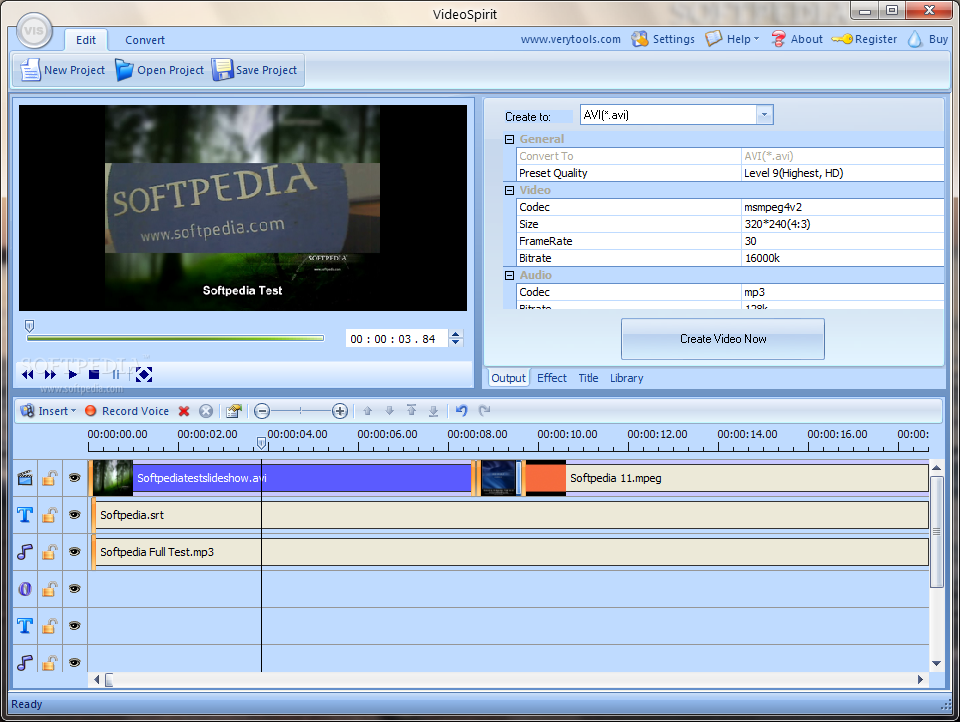Rewind the preview playback

coord(28,374)
